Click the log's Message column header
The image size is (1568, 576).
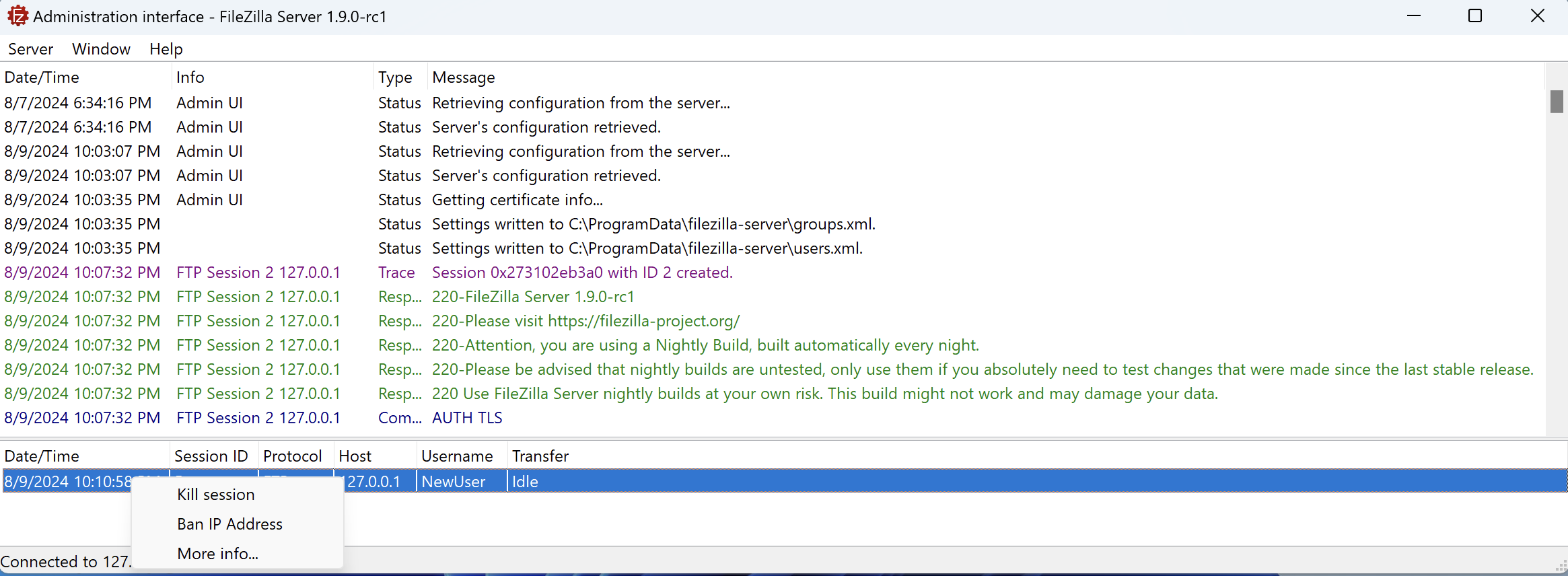click(463, 77)
